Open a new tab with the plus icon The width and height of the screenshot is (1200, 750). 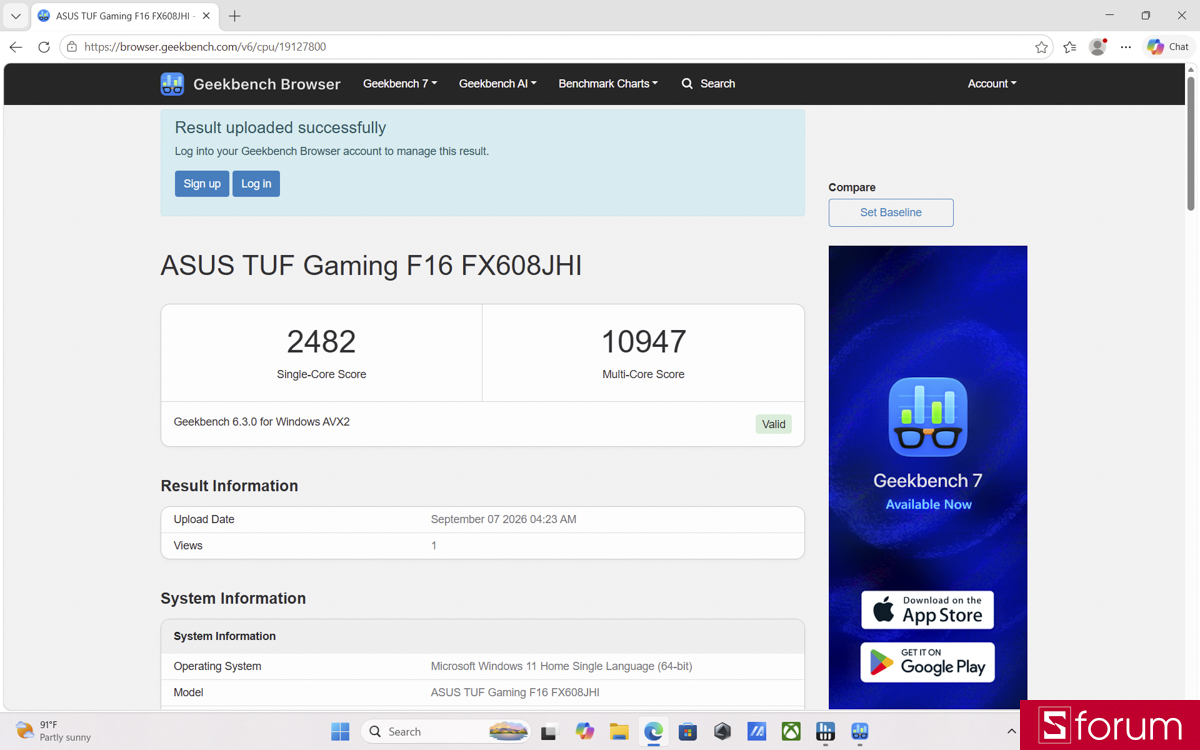coord(235,16)
